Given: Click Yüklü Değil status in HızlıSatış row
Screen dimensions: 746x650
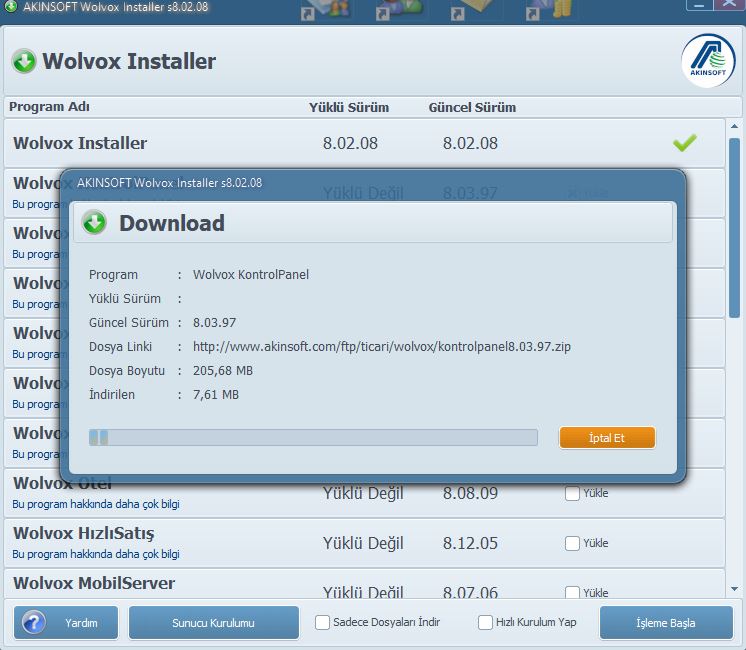Looking at the screenshot, I should (363, 543).
